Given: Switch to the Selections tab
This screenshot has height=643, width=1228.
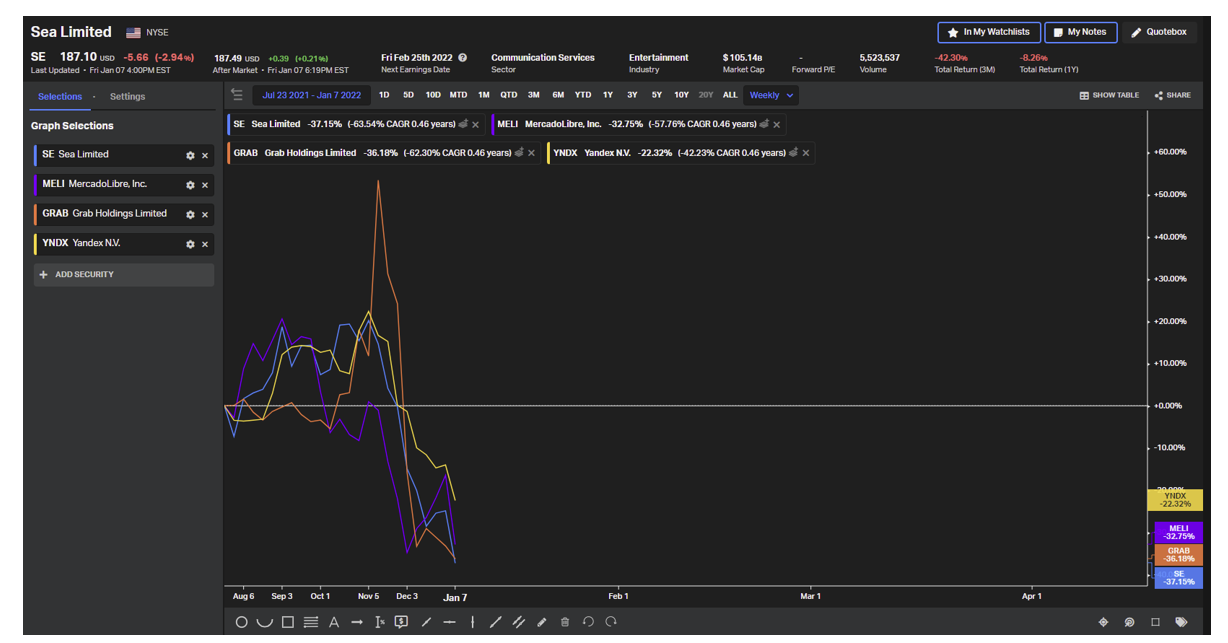Looking at the screenshot, I should [x=60, y=97].
